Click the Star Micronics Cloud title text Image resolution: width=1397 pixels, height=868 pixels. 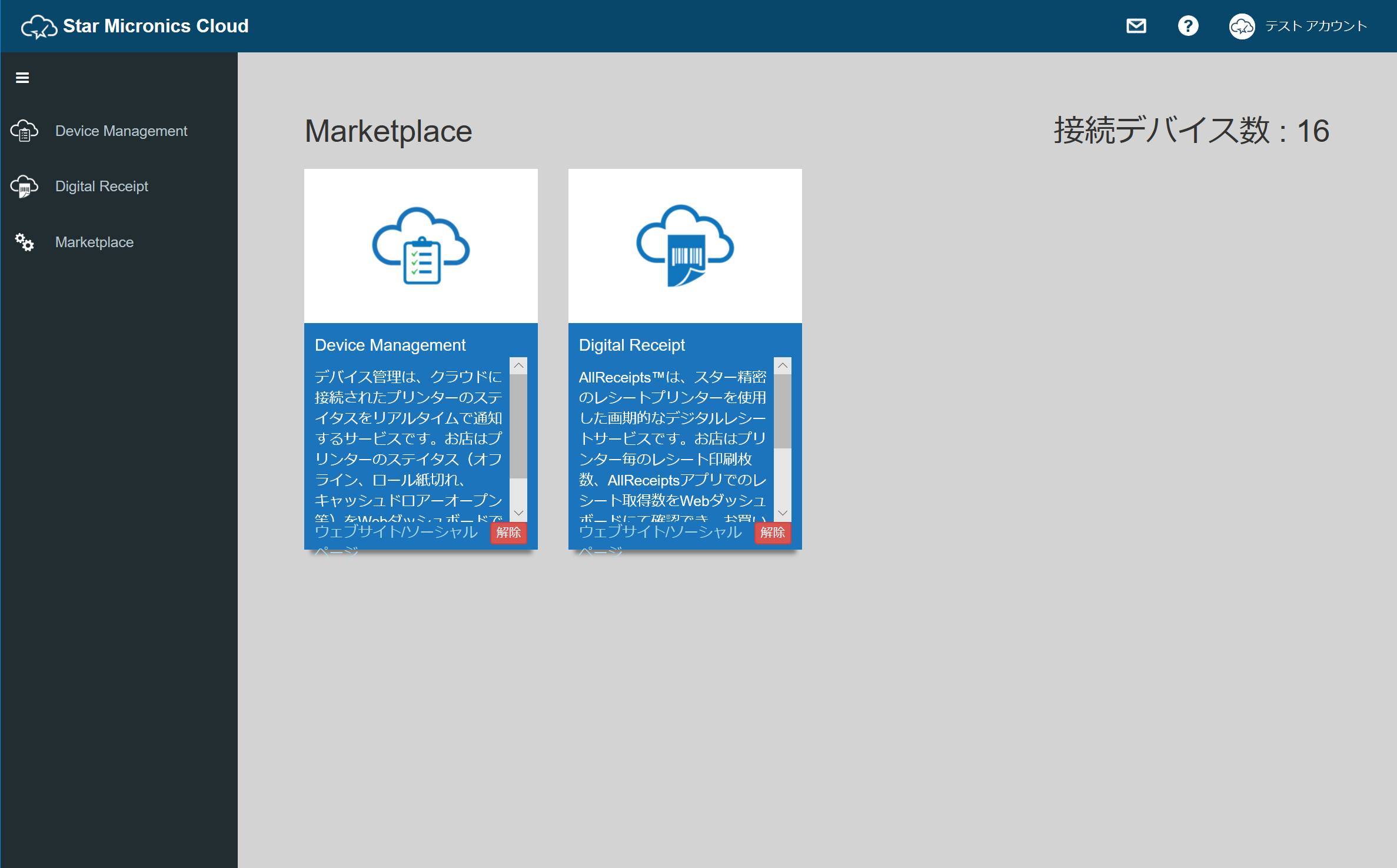tap(156, 26)
